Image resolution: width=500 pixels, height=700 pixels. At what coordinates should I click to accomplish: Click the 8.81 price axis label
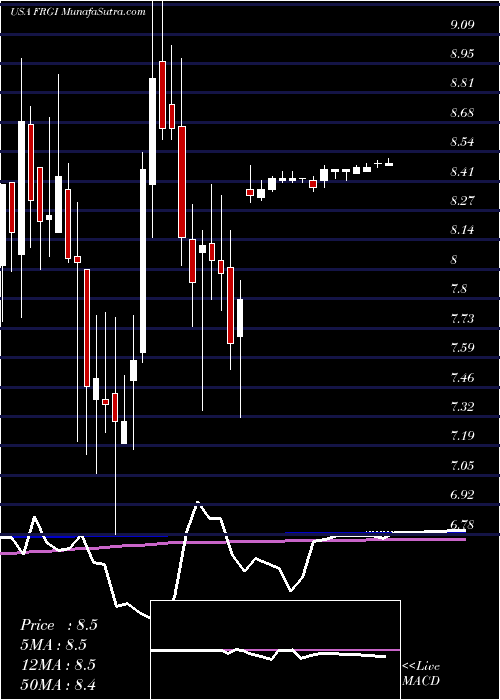click(x=462, y=83)
